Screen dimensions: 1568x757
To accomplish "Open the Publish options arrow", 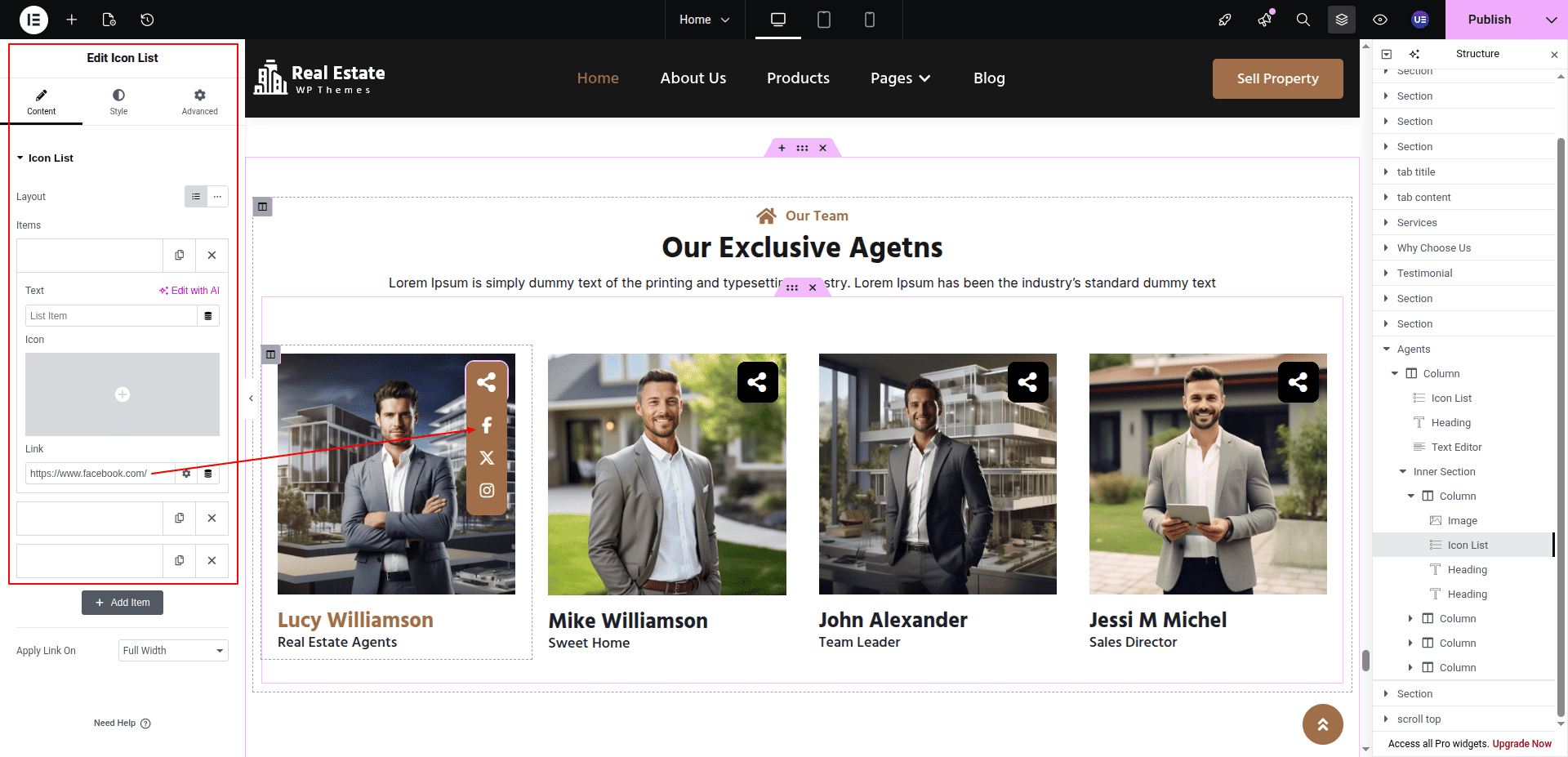I will click(1551, 20).
